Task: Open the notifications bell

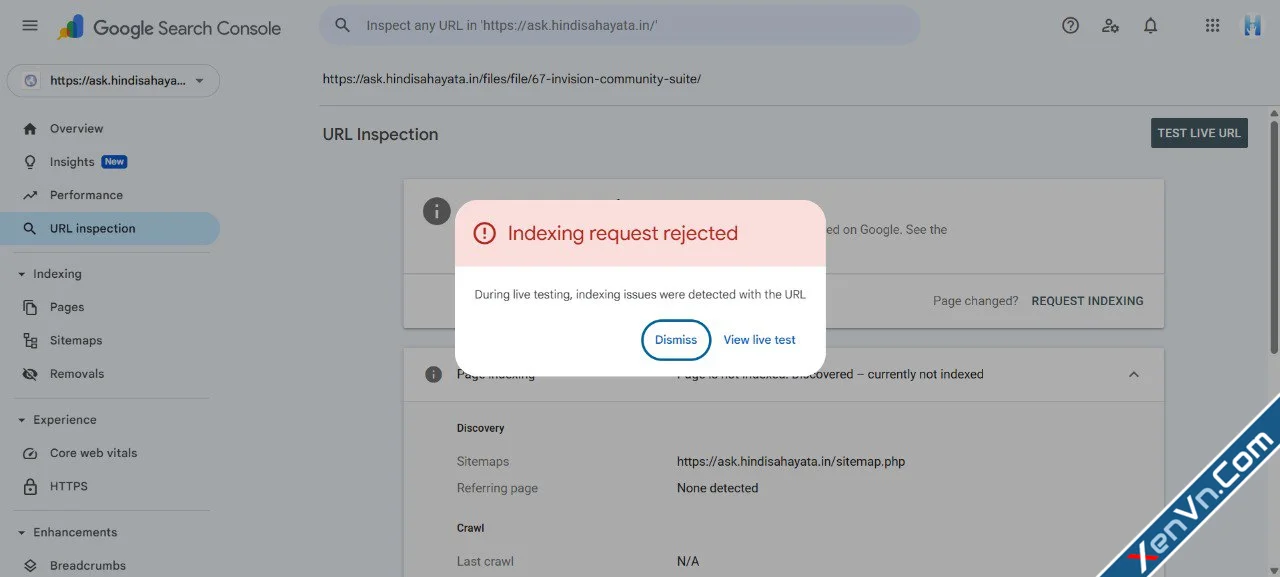Action: [1150, 26]
